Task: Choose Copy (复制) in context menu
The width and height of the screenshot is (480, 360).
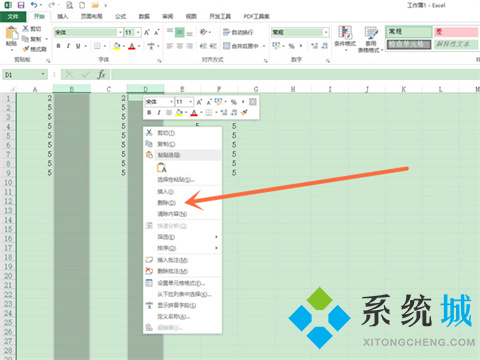Action: [x=182, y=144]
